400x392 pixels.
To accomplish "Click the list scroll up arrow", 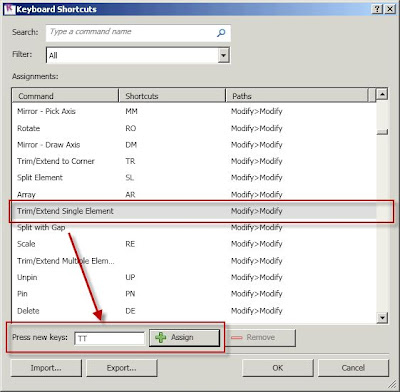I will [x=382, y=95].
